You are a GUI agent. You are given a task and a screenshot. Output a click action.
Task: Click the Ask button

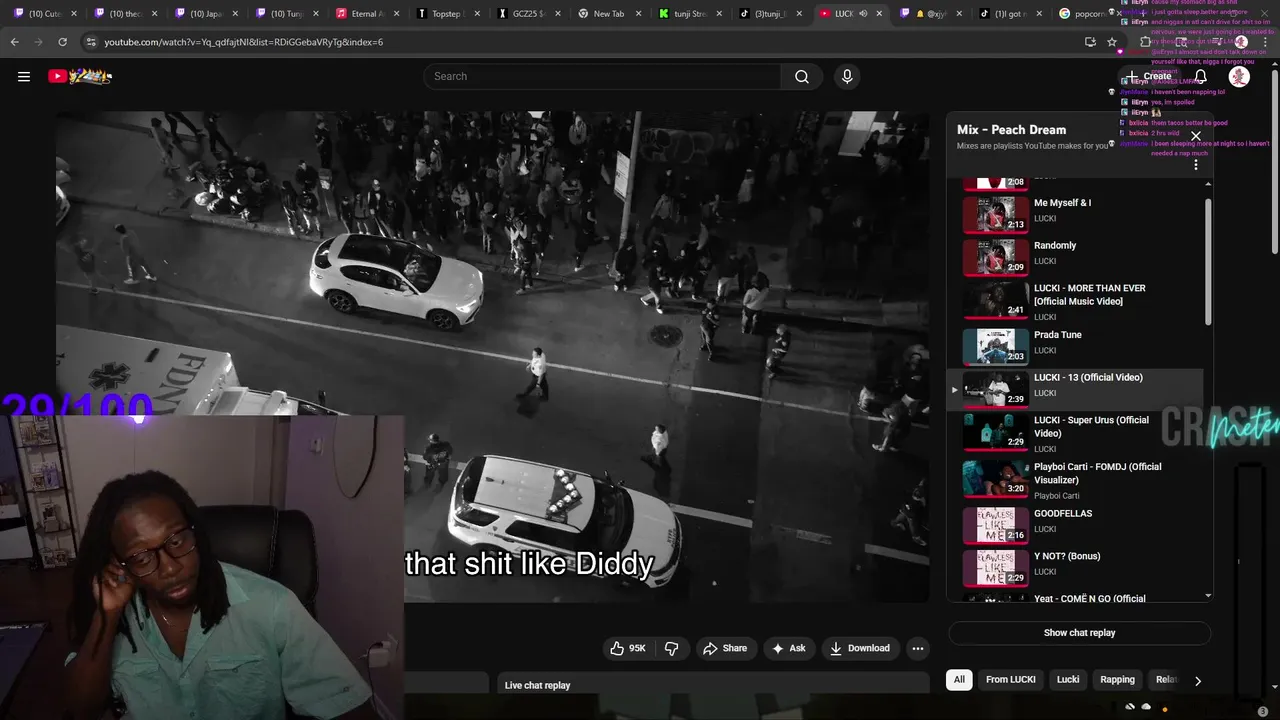[788, 648]
